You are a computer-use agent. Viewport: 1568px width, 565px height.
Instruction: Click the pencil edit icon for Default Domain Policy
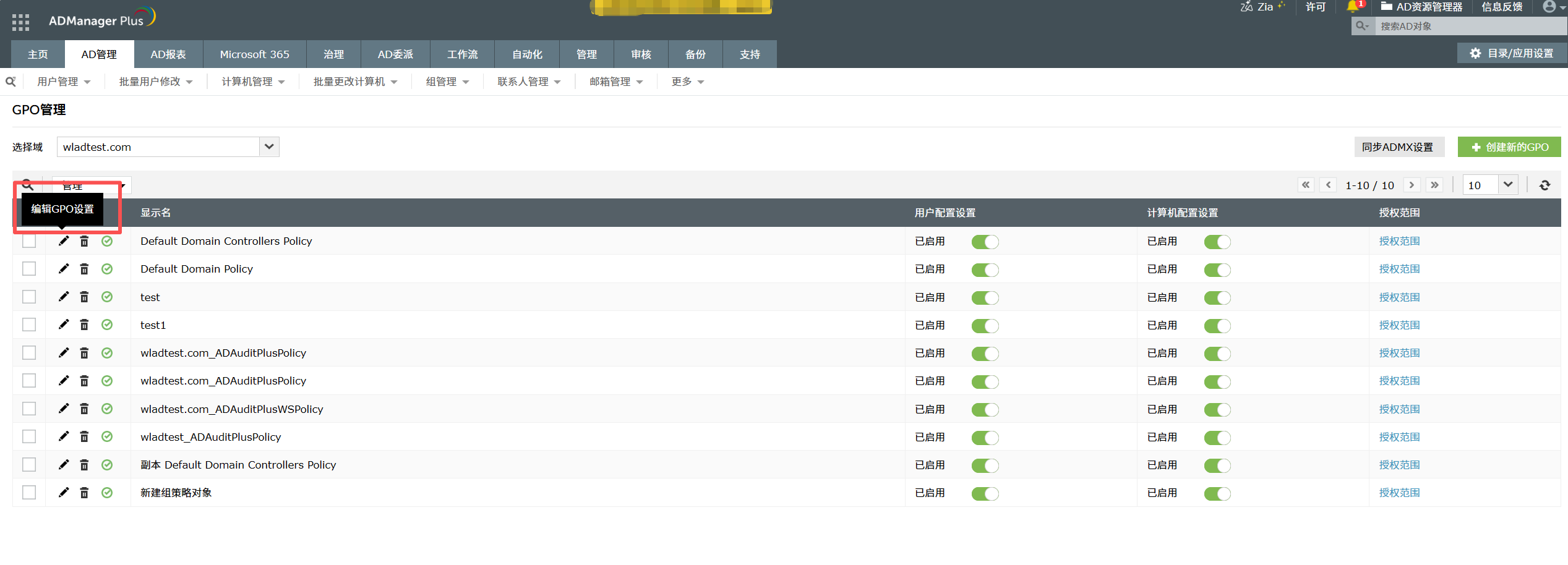(x=64, y=269)
